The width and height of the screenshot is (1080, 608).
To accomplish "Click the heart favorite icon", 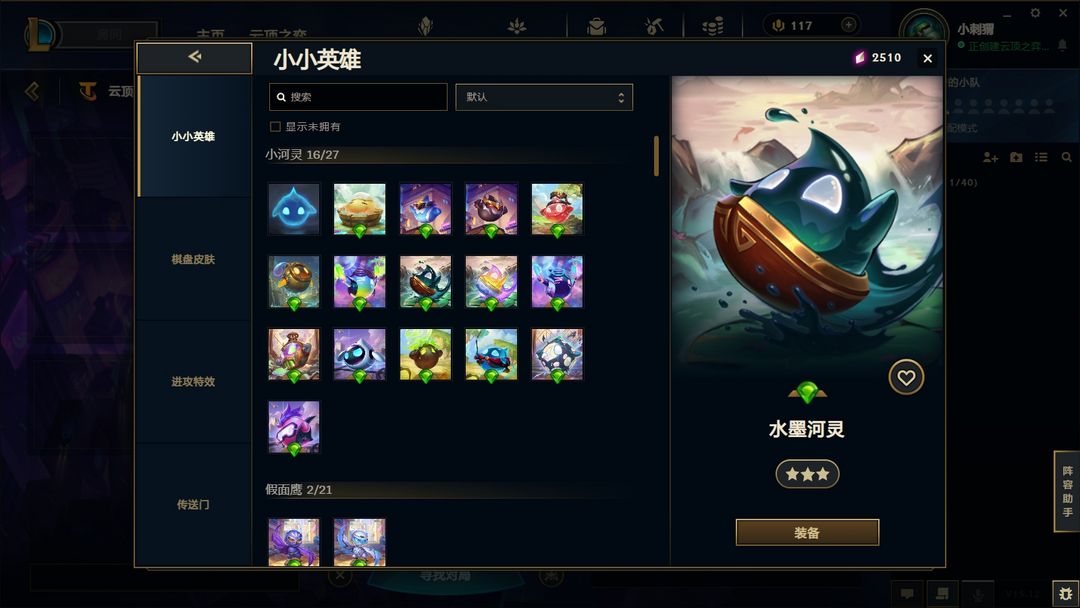I will [906, 377].
